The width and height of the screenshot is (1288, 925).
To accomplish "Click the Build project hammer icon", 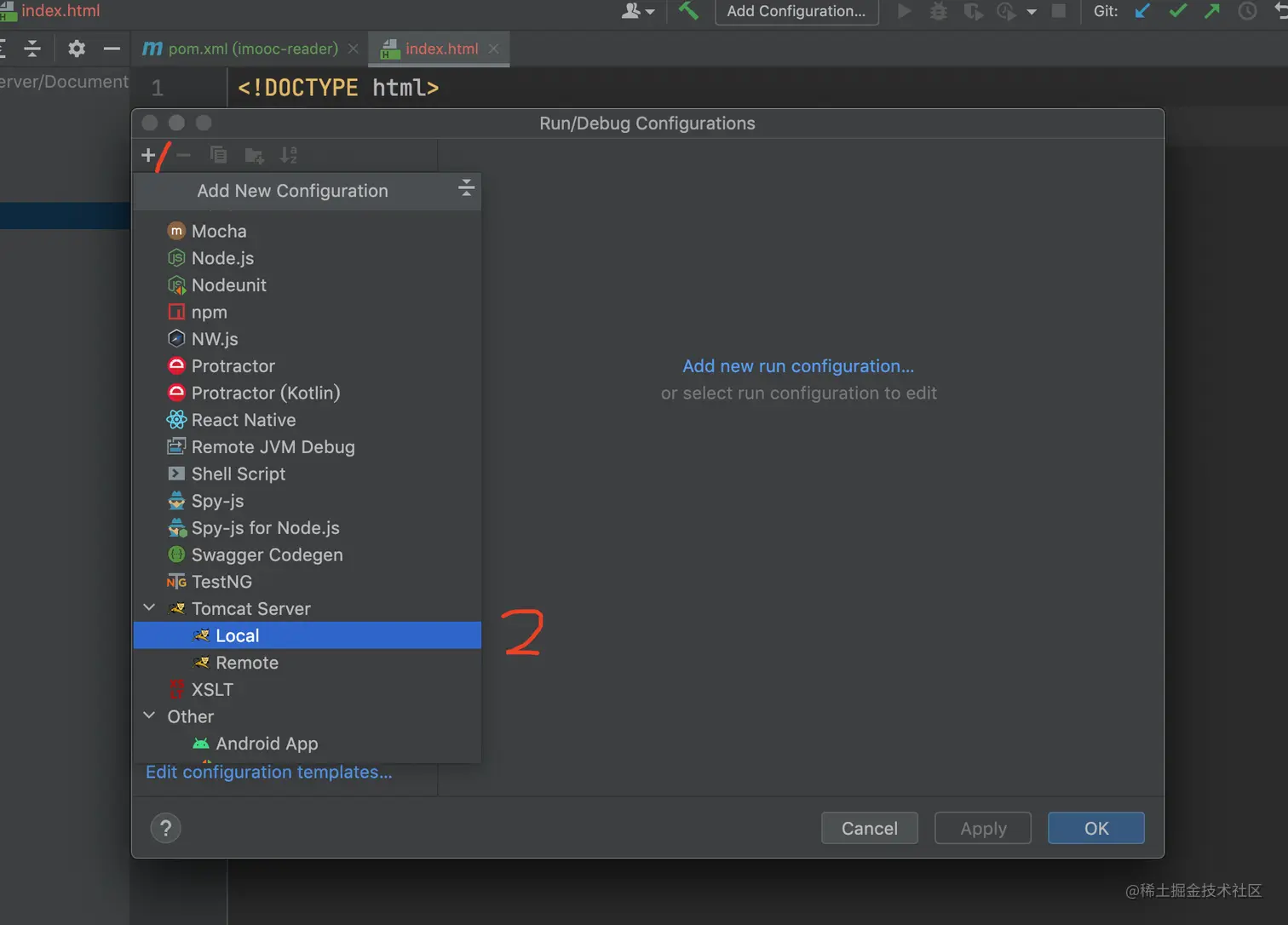I will point(688,11).
